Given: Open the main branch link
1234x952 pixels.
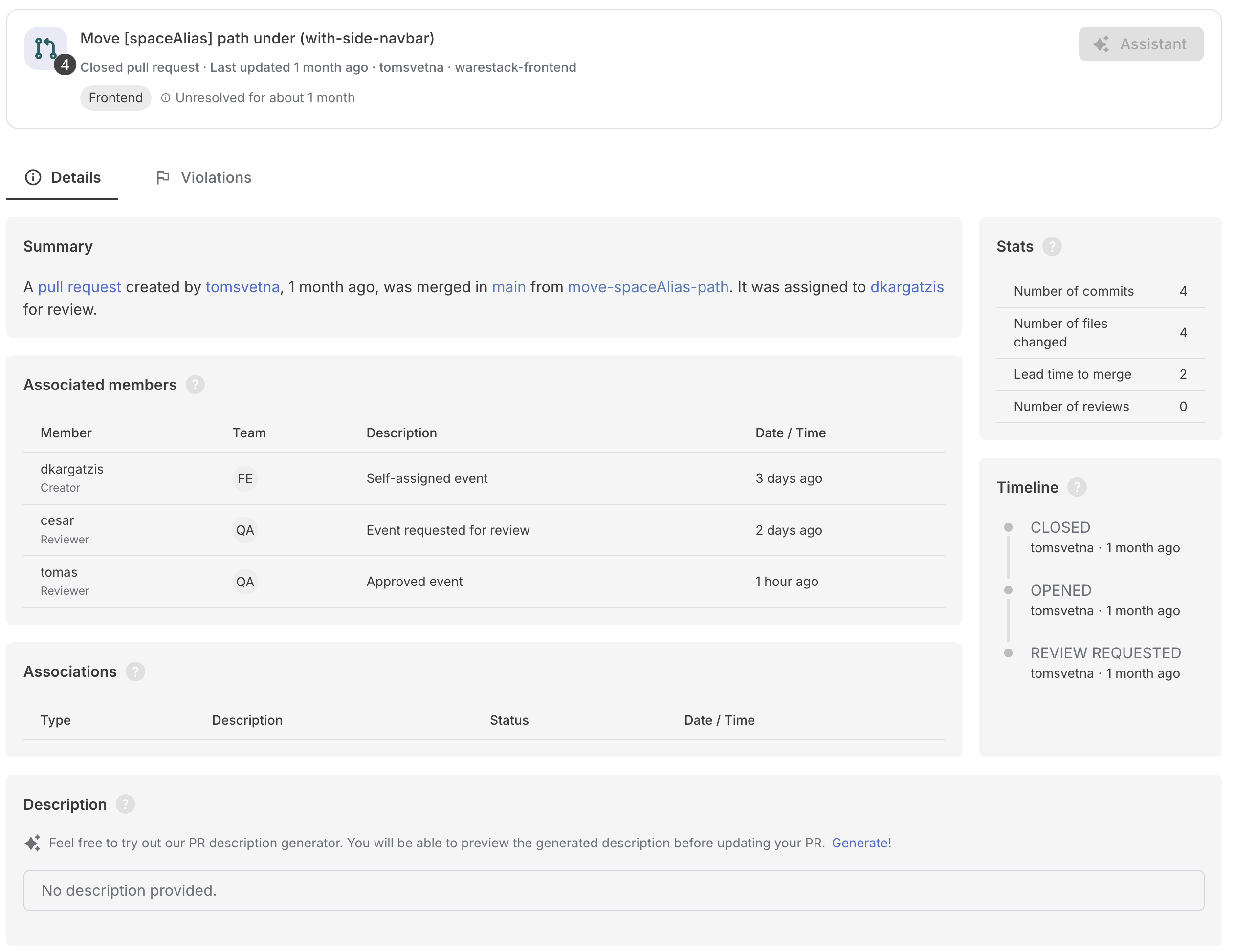Looking at the screenshot, I should coord(508,287).
